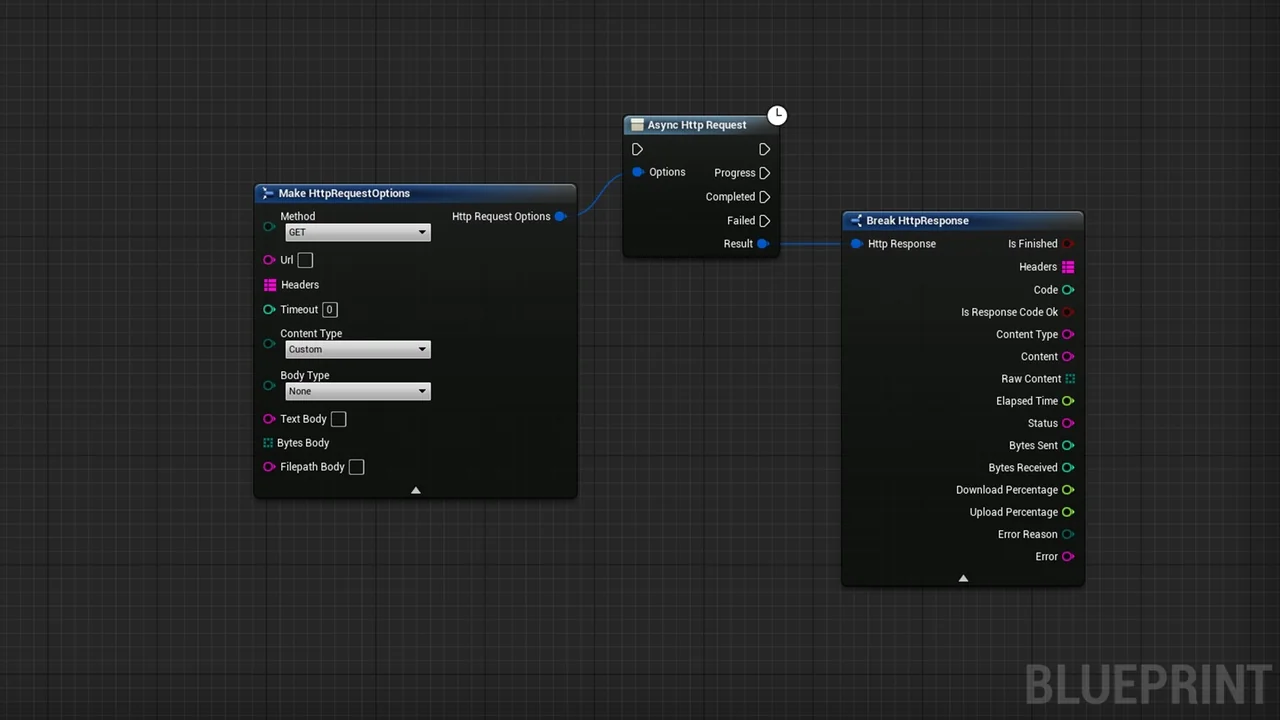Screen dimensions: 1280x720
Task: Click the Raw Content output pin
Action: (x=1070, y=379)
